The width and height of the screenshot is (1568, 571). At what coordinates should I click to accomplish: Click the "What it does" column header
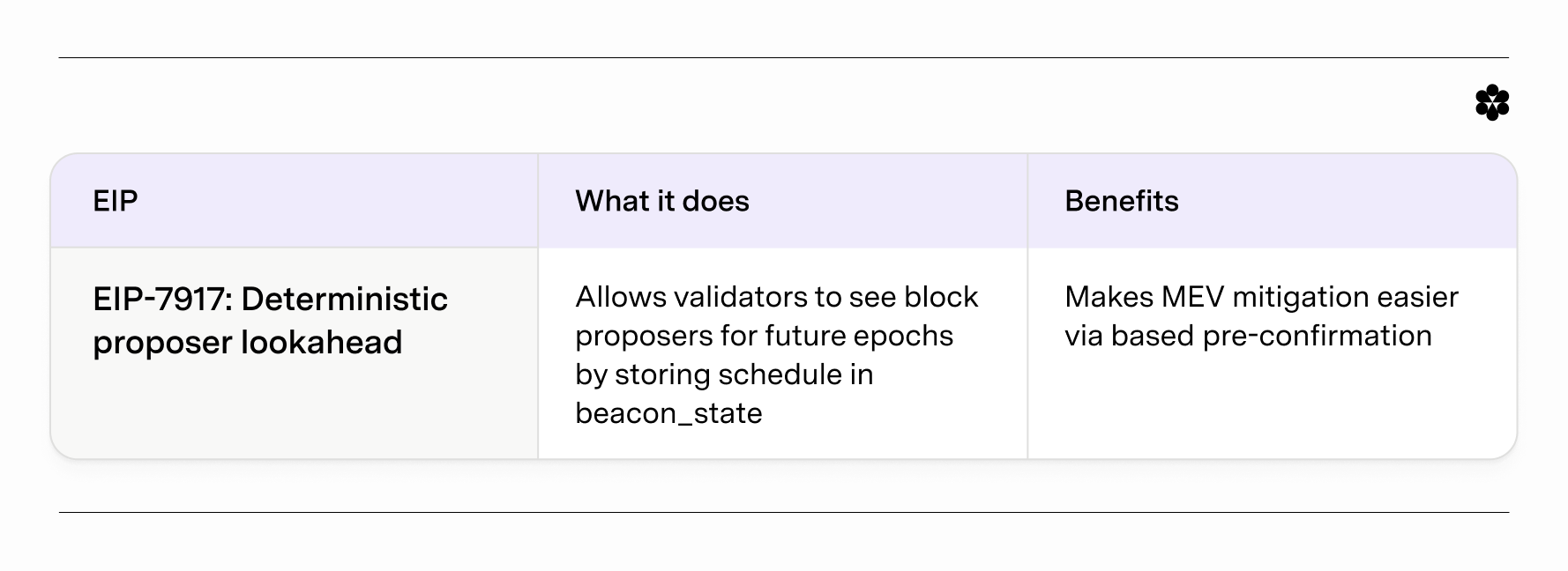coord(661,201)
